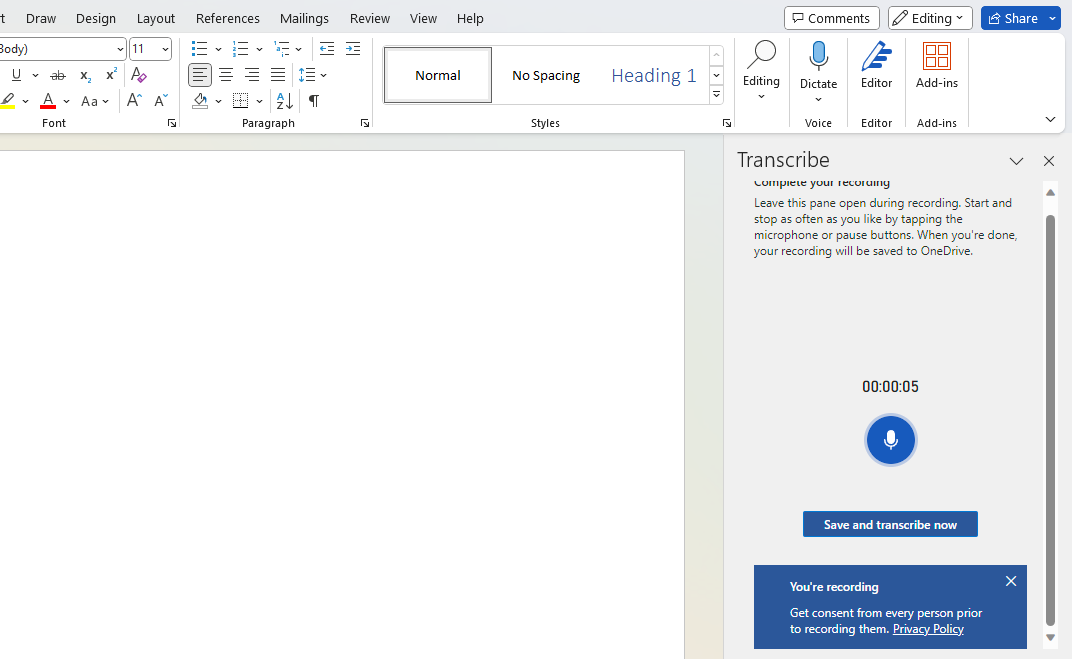Click Save and transcribe now
The width and height of the screenshot is (1072, 659).
(890, 525)
